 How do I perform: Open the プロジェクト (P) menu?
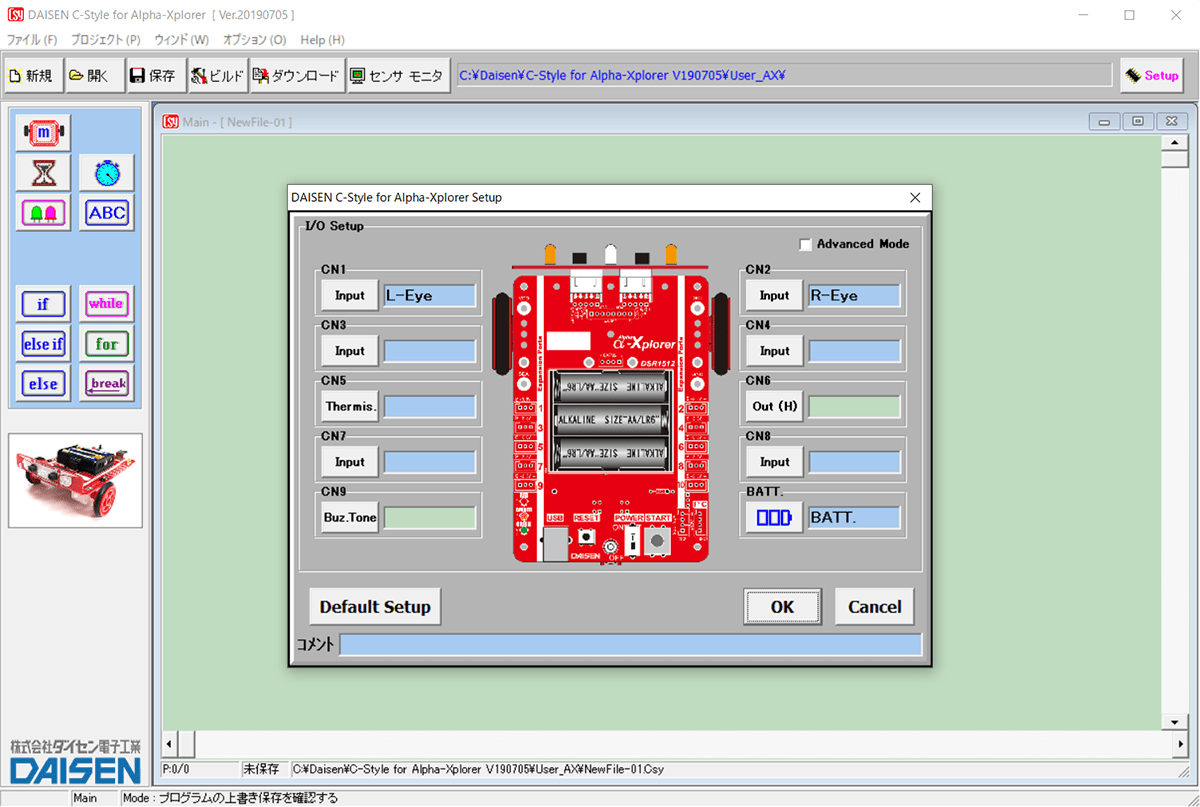(106, 40)
